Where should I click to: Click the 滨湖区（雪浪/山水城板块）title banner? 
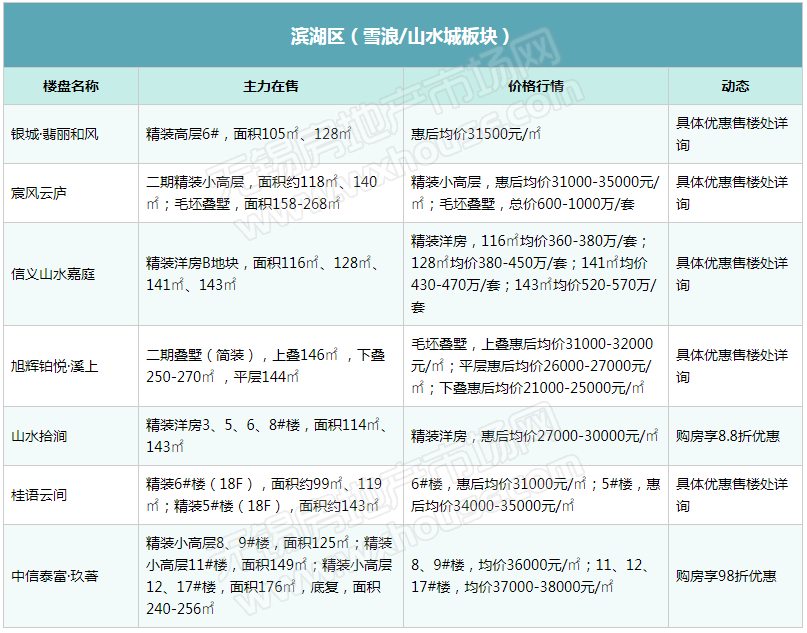pos(402,36)
